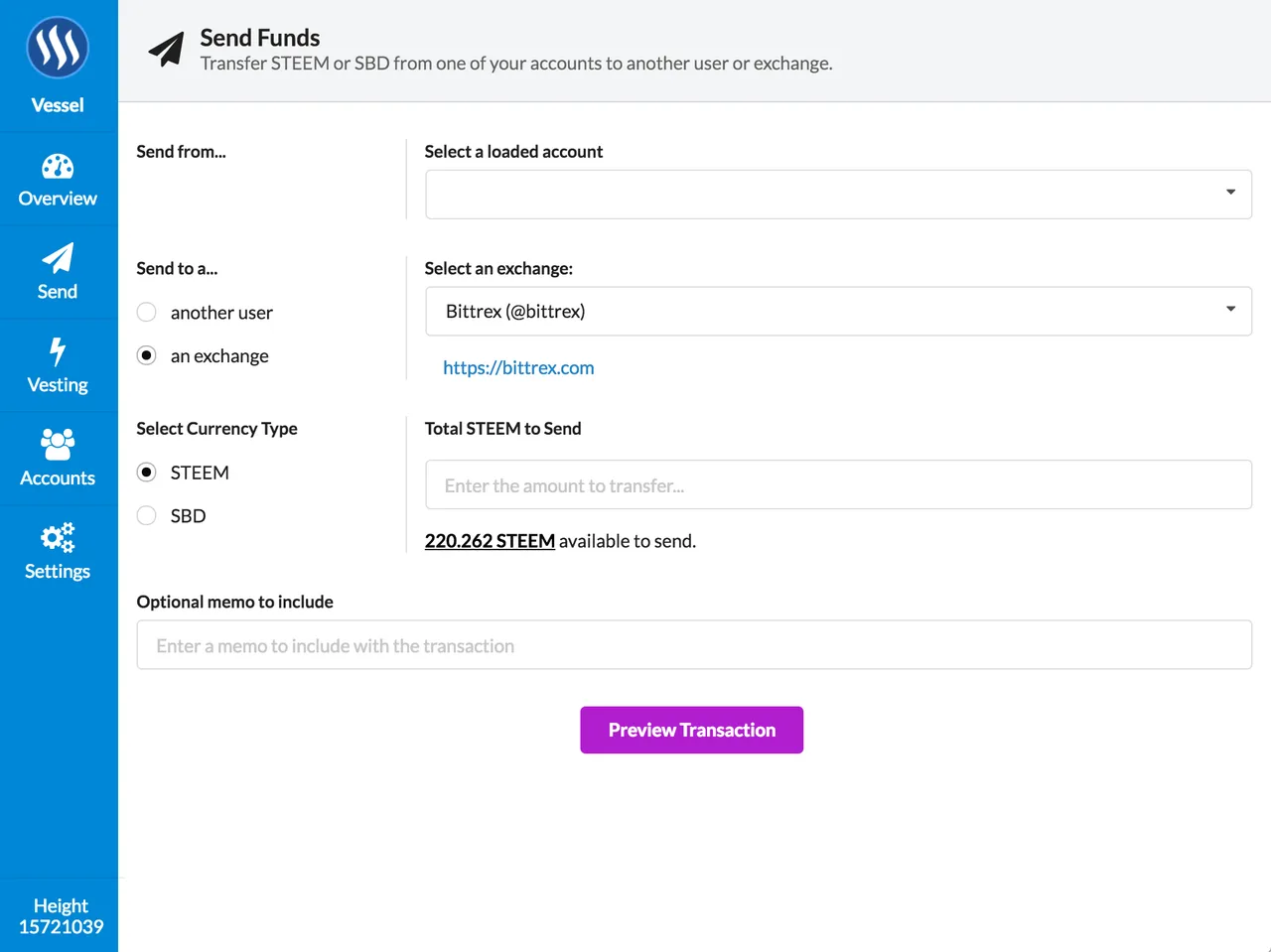Click the block Height 15721039 indicator
The height and width of the screenshot is (952, 1271).
coord(61,916)
